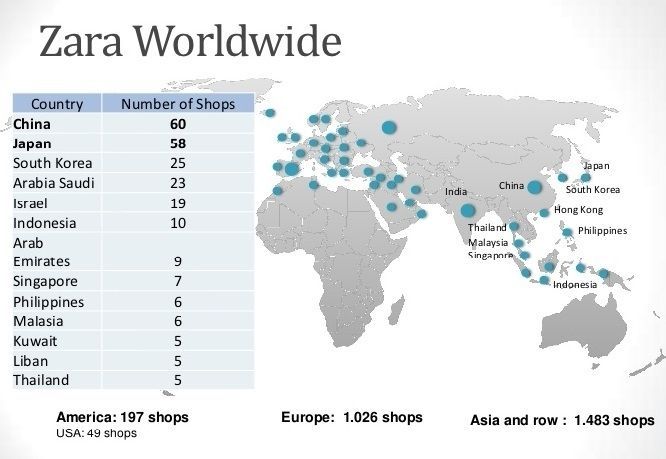Screen dimensions: 666x459
Task: Click the 'Zara Worldwide' slide title
Action: [x=190, y=43]
